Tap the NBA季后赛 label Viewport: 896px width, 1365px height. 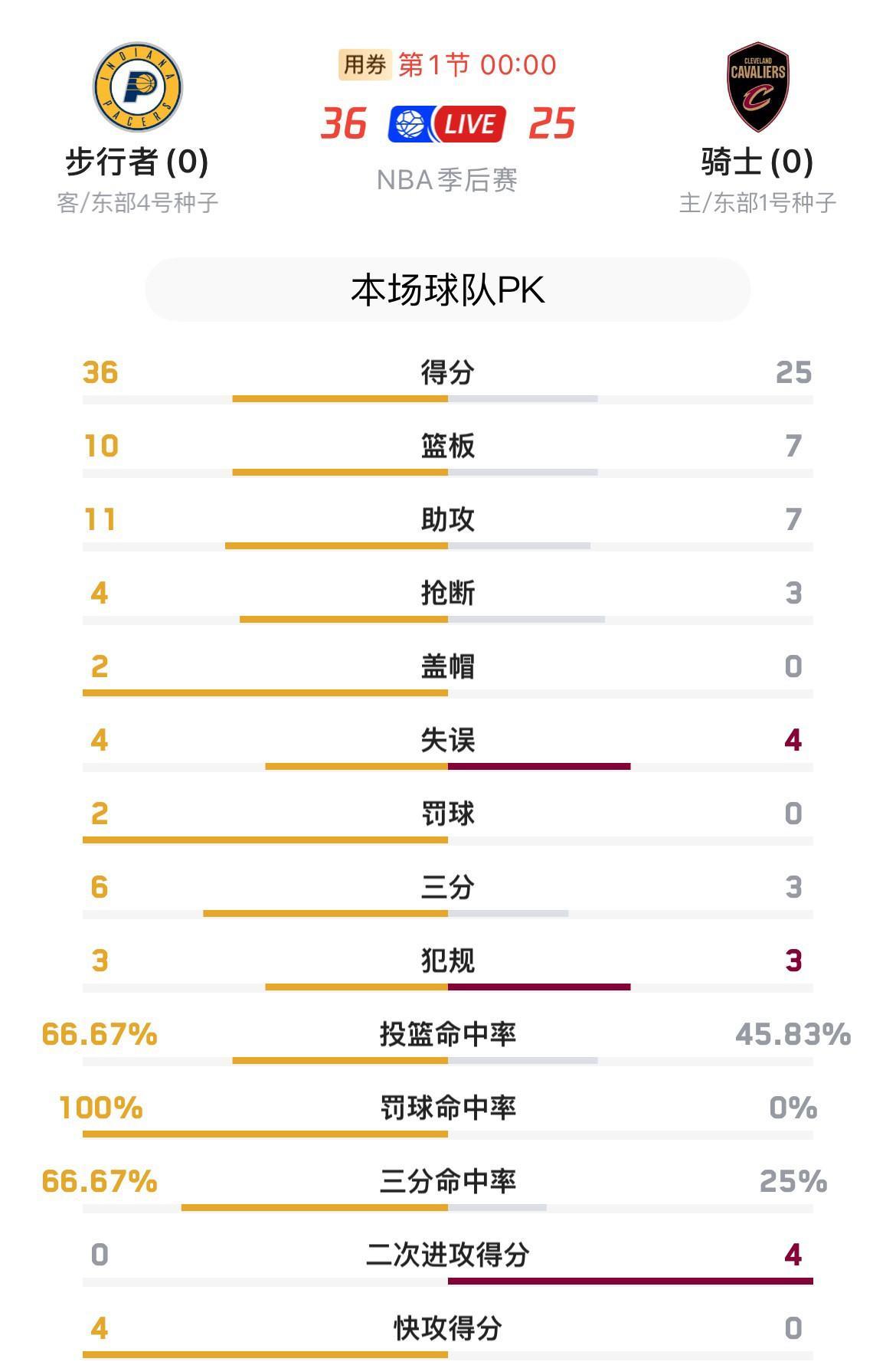point(448,180)
